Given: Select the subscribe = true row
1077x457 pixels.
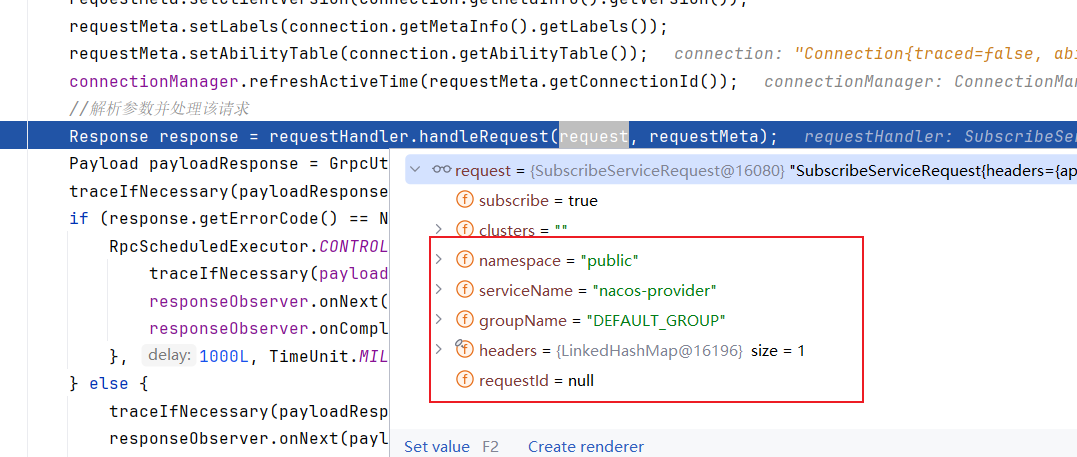Looking at the screenshot, I should (538, 200).
